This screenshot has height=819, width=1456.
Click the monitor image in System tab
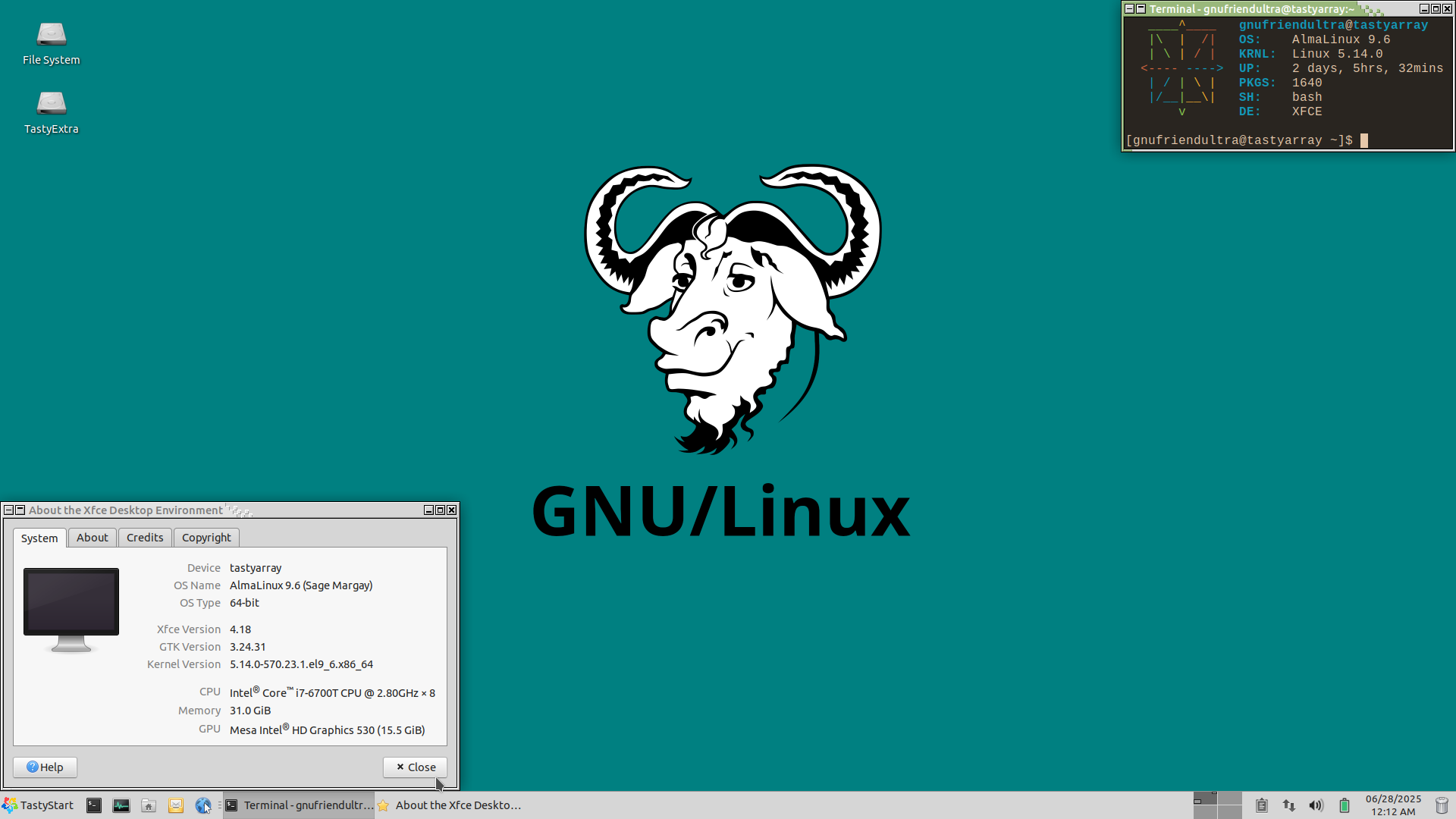(x=71, y=610)
